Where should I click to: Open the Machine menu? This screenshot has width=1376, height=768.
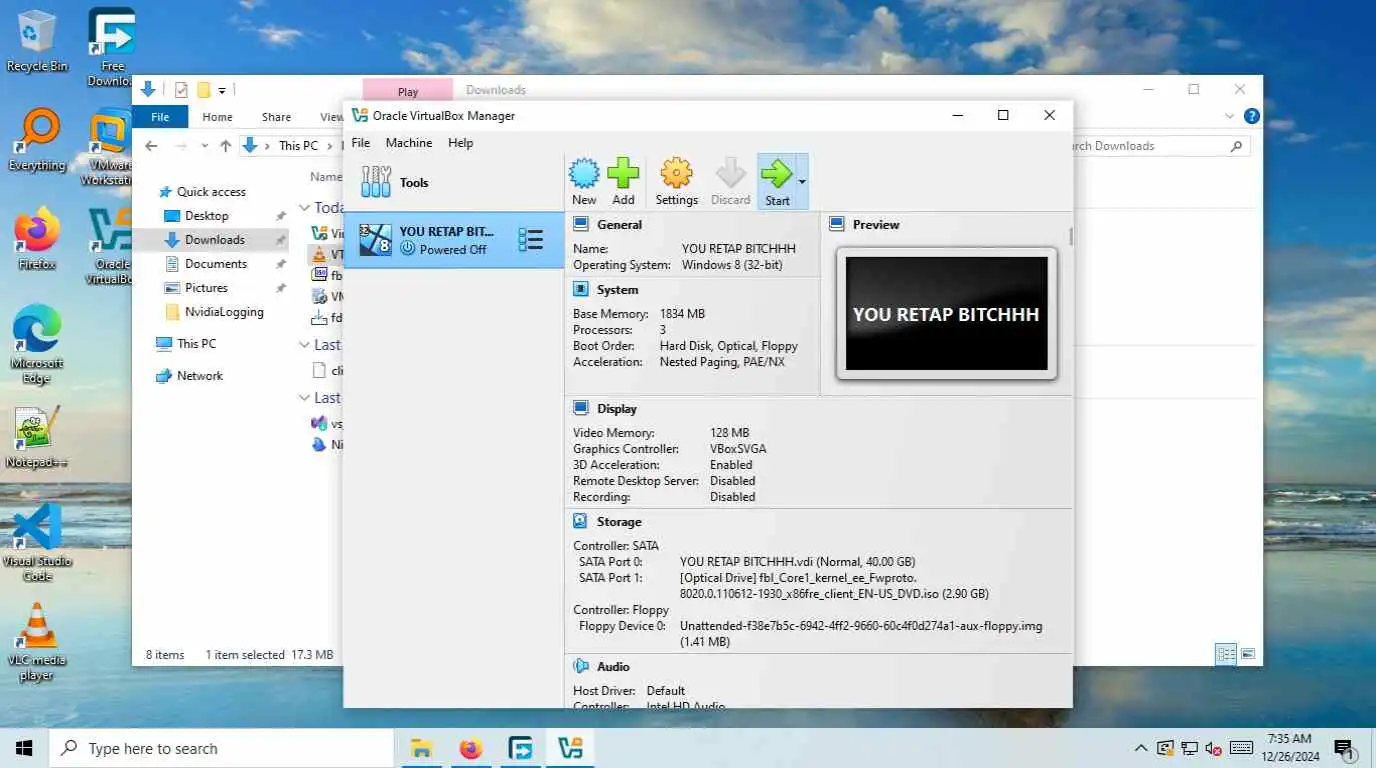point(409,143)
